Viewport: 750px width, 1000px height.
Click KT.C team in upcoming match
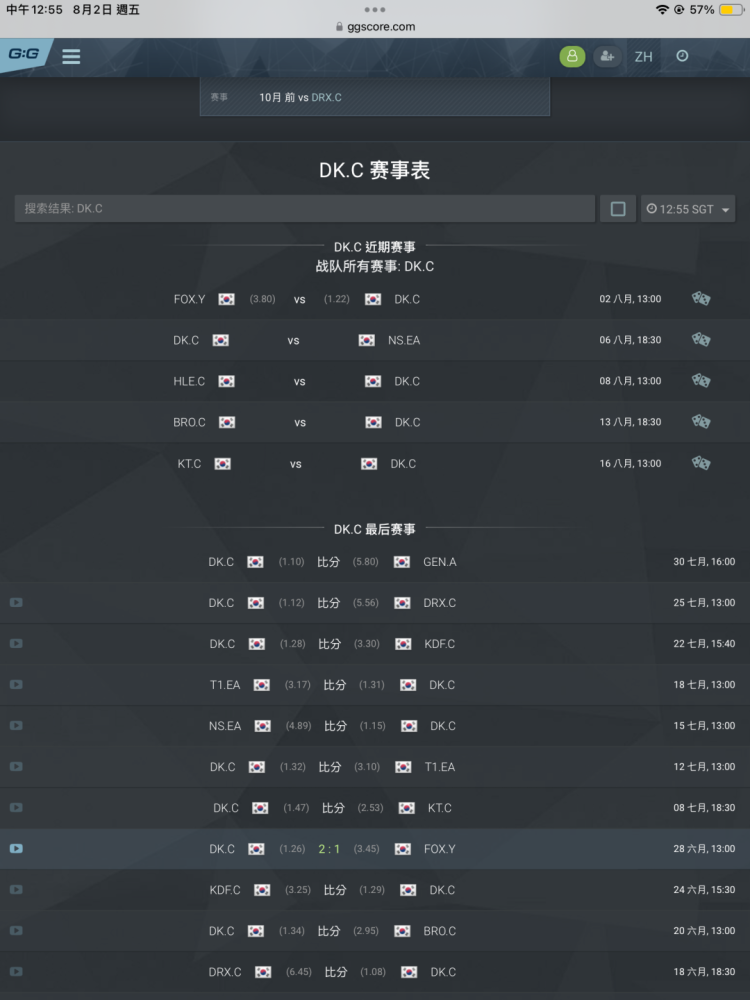[189, 464]
